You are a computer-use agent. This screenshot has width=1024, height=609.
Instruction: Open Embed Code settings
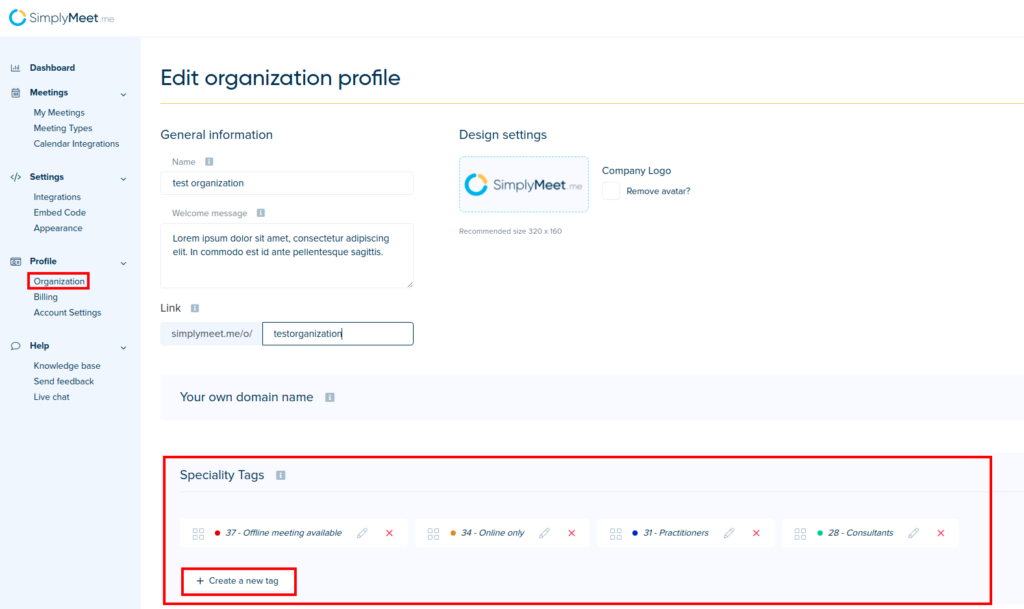coord(59,213)
